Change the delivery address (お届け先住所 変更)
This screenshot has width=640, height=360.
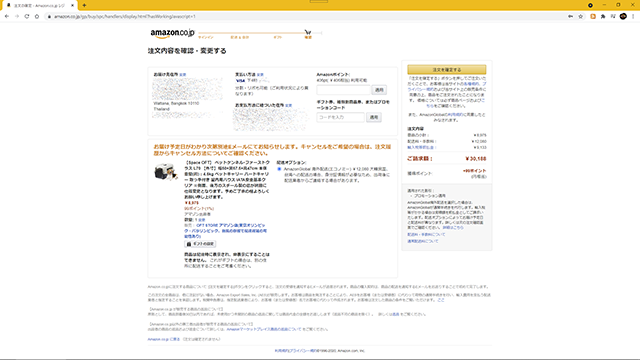[x=182, y=75]
